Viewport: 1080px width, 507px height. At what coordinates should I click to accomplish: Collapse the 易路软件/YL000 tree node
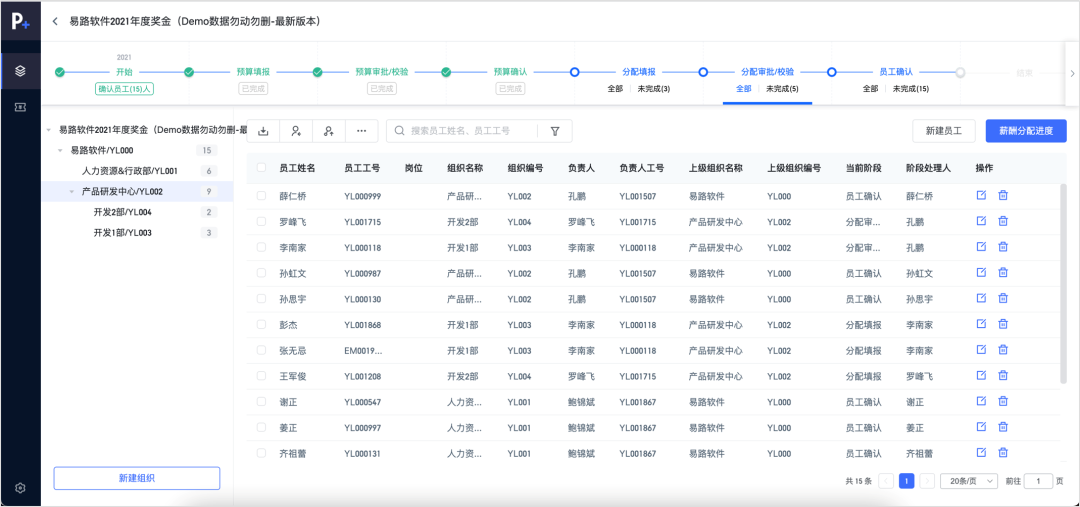61,151
